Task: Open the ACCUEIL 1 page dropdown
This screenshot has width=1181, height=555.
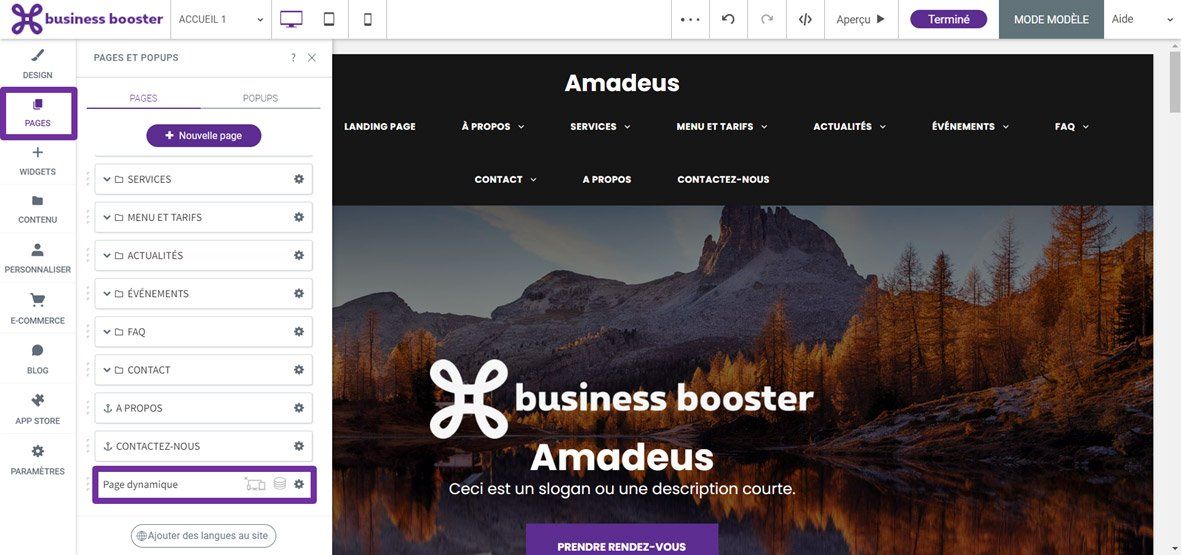Action: (221, 20)
